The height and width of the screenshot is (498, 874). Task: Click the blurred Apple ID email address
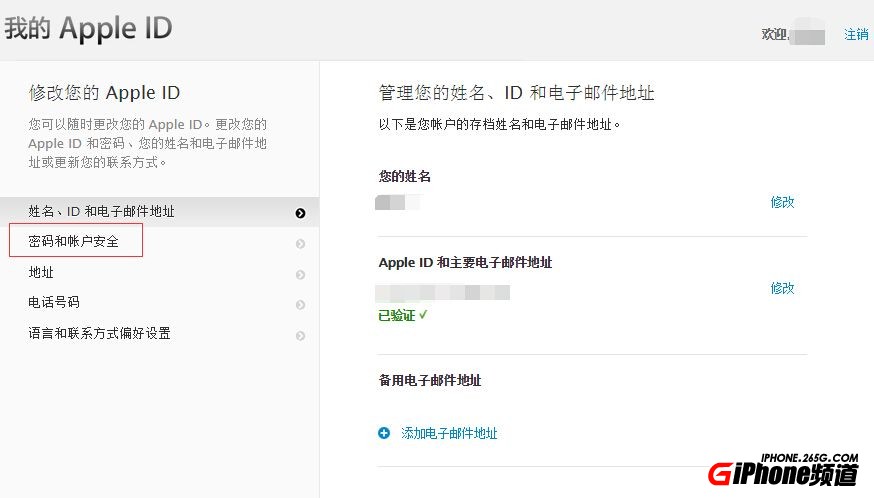(443, 292)
